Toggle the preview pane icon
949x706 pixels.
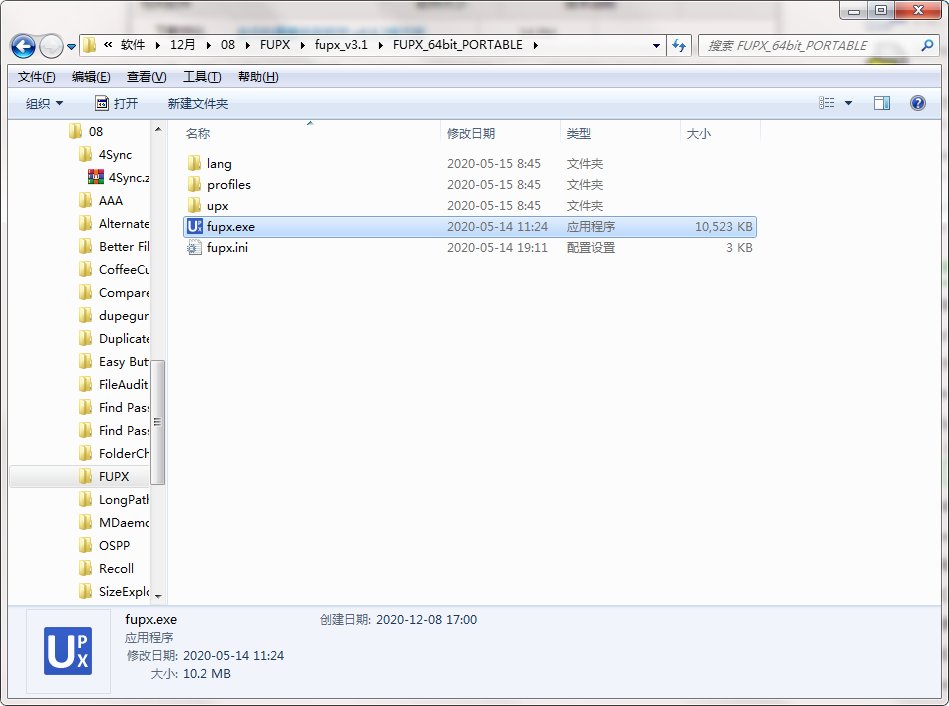881,103
